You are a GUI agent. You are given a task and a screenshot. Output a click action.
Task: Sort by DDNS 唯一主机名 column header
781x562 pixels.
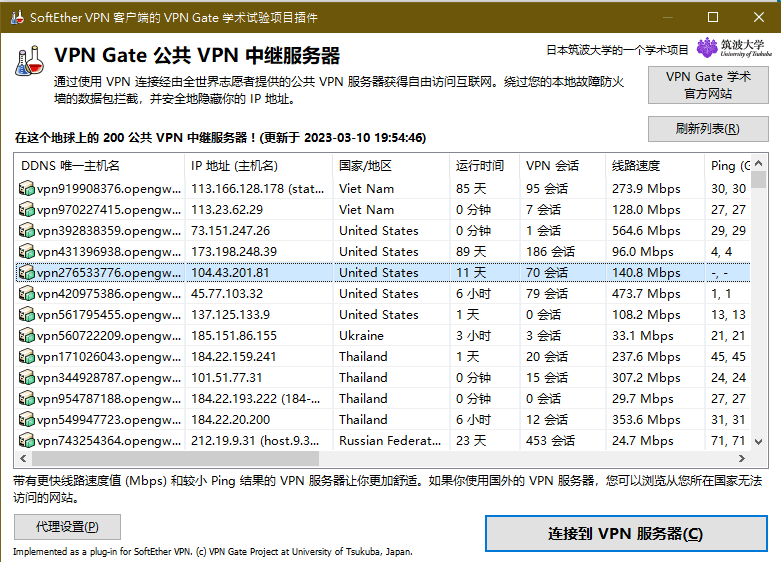(x=100, y=165)
